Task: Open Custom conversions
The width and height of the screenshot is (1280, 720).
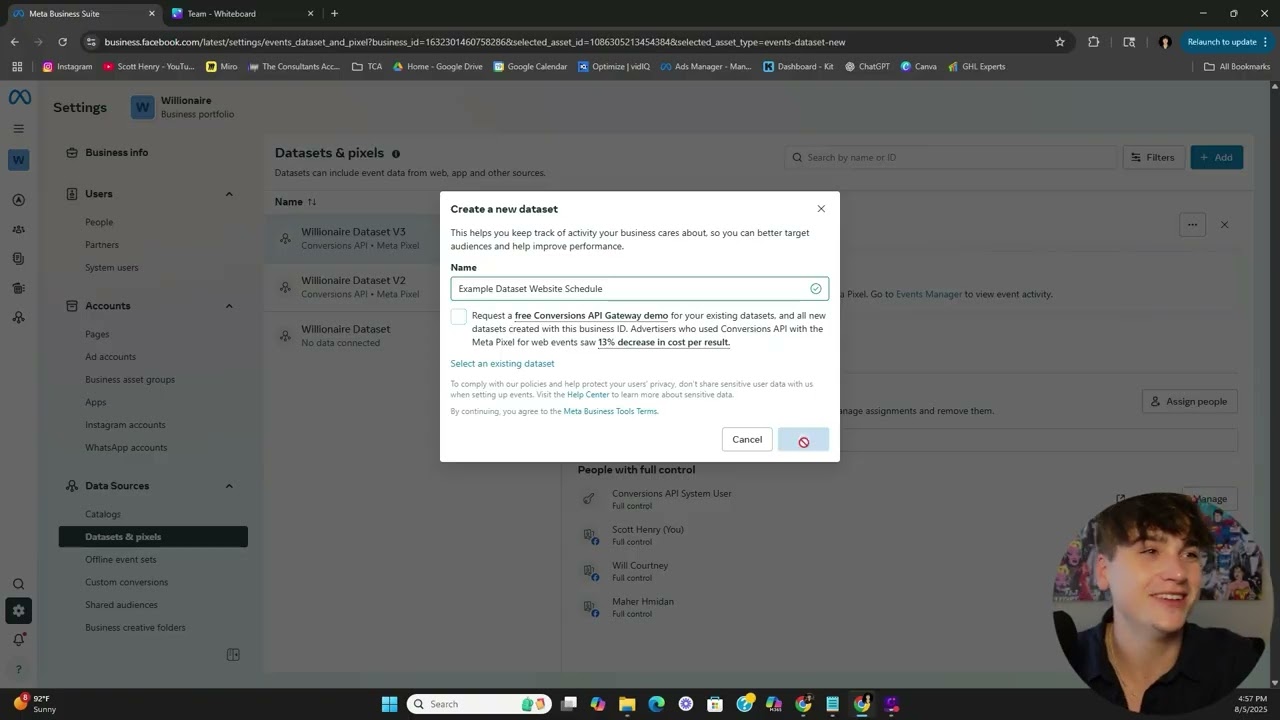Action: click(126, 582)
